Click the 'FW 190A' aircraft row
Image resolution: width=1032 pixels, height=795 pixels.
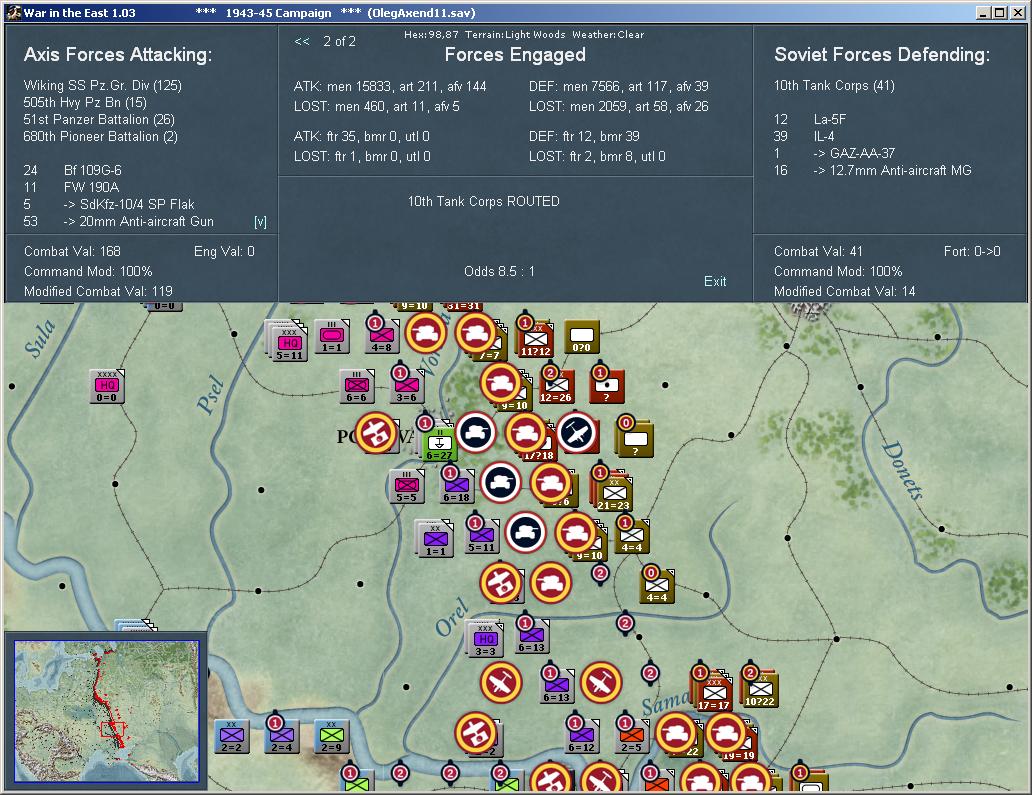click(x=71, y=188)
